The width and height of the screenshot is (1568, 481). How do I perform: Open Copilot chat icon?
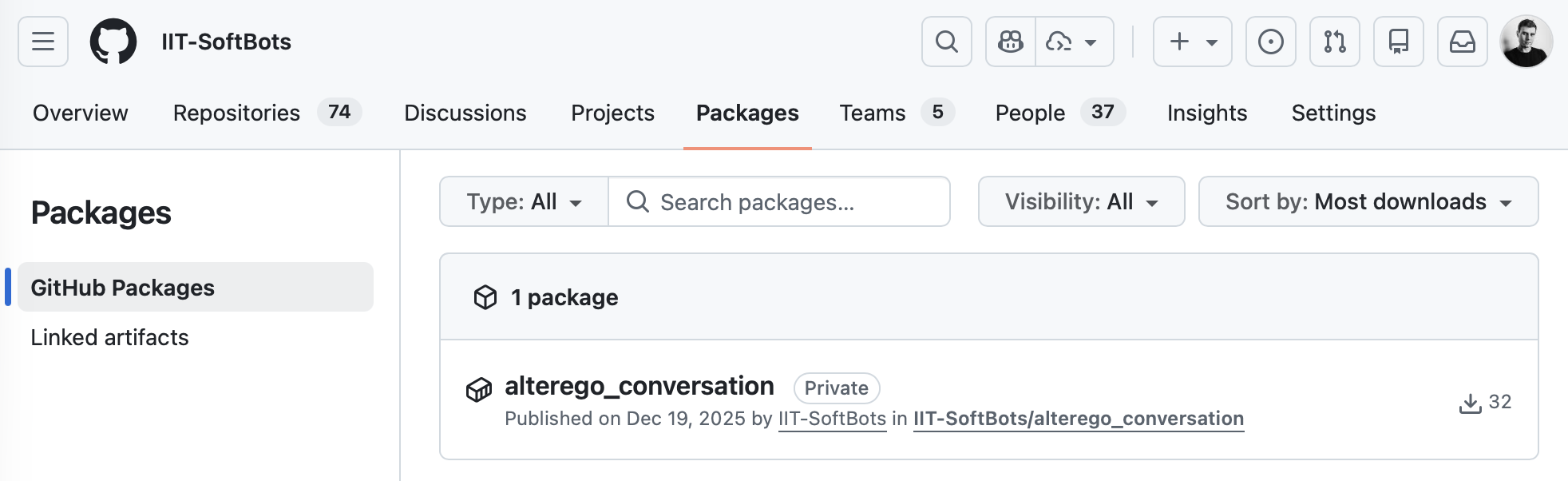[x=1011, y=42]
